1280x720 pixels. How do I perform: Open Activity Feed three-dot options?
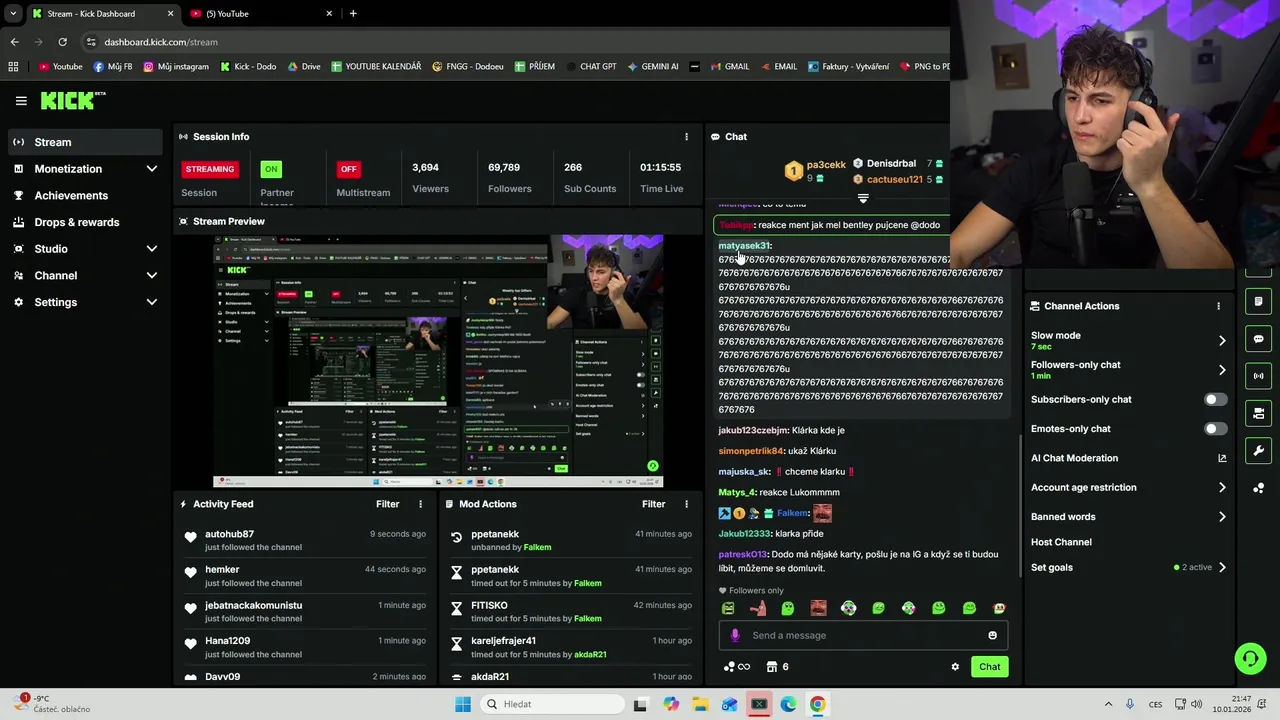pos(420,504)
